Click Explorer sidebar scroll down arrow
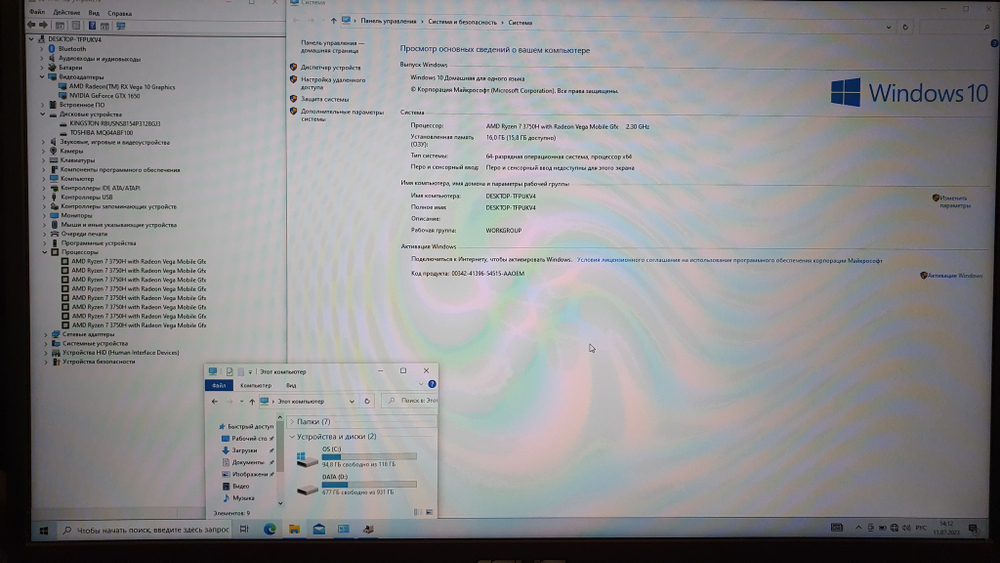This screenshot has height=563, width=1000. 279,503
